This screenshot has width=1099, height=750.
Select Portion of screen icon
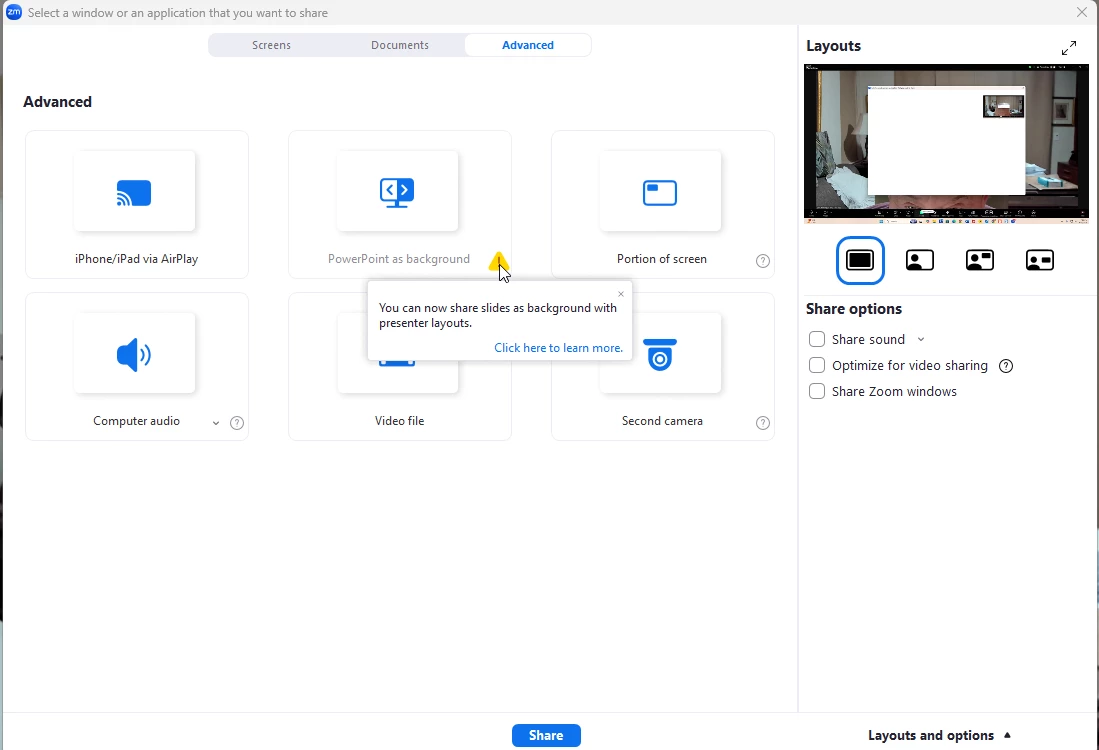(660, 193)
